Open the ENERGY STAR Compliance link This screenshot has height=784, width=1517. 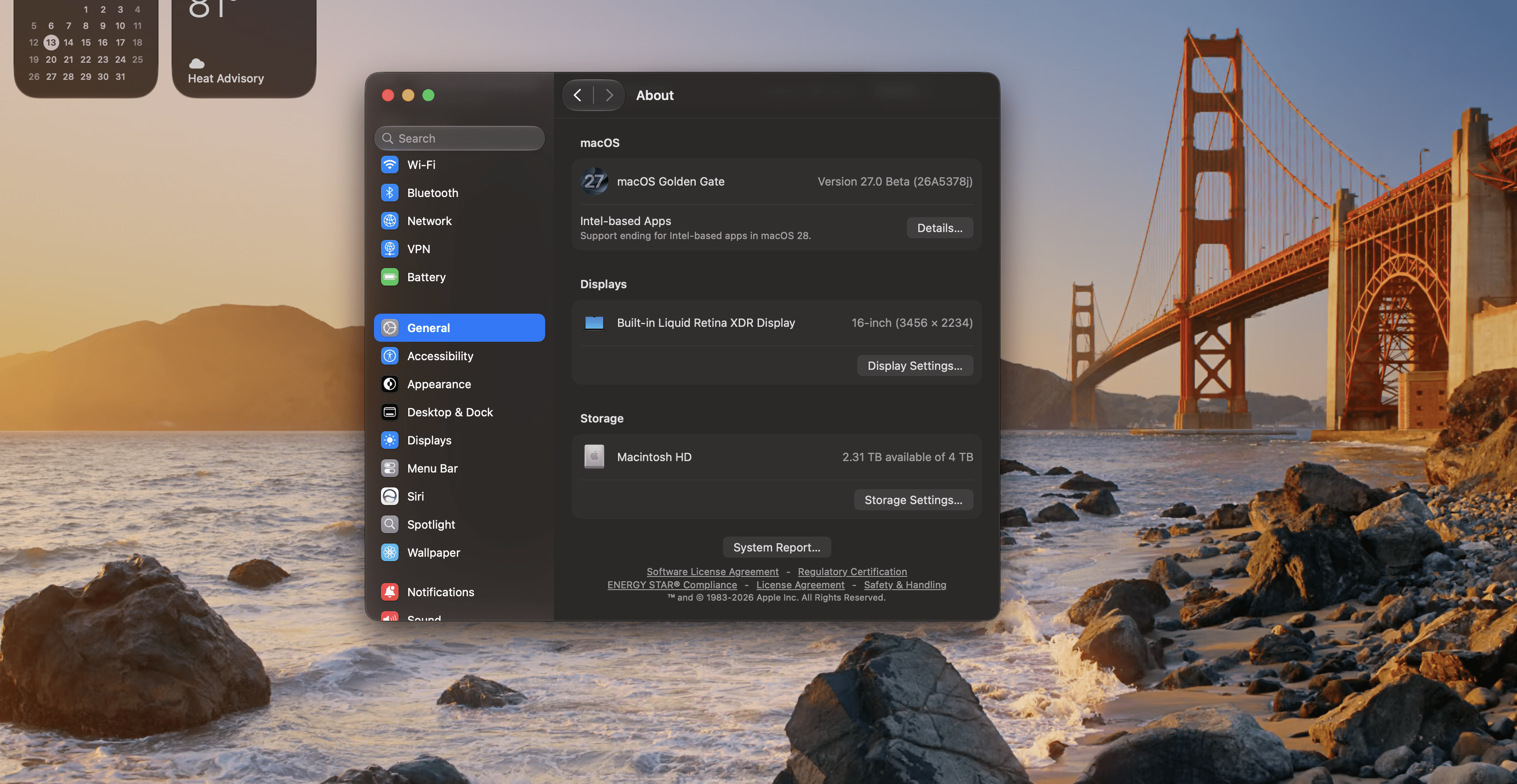(671, 584)
